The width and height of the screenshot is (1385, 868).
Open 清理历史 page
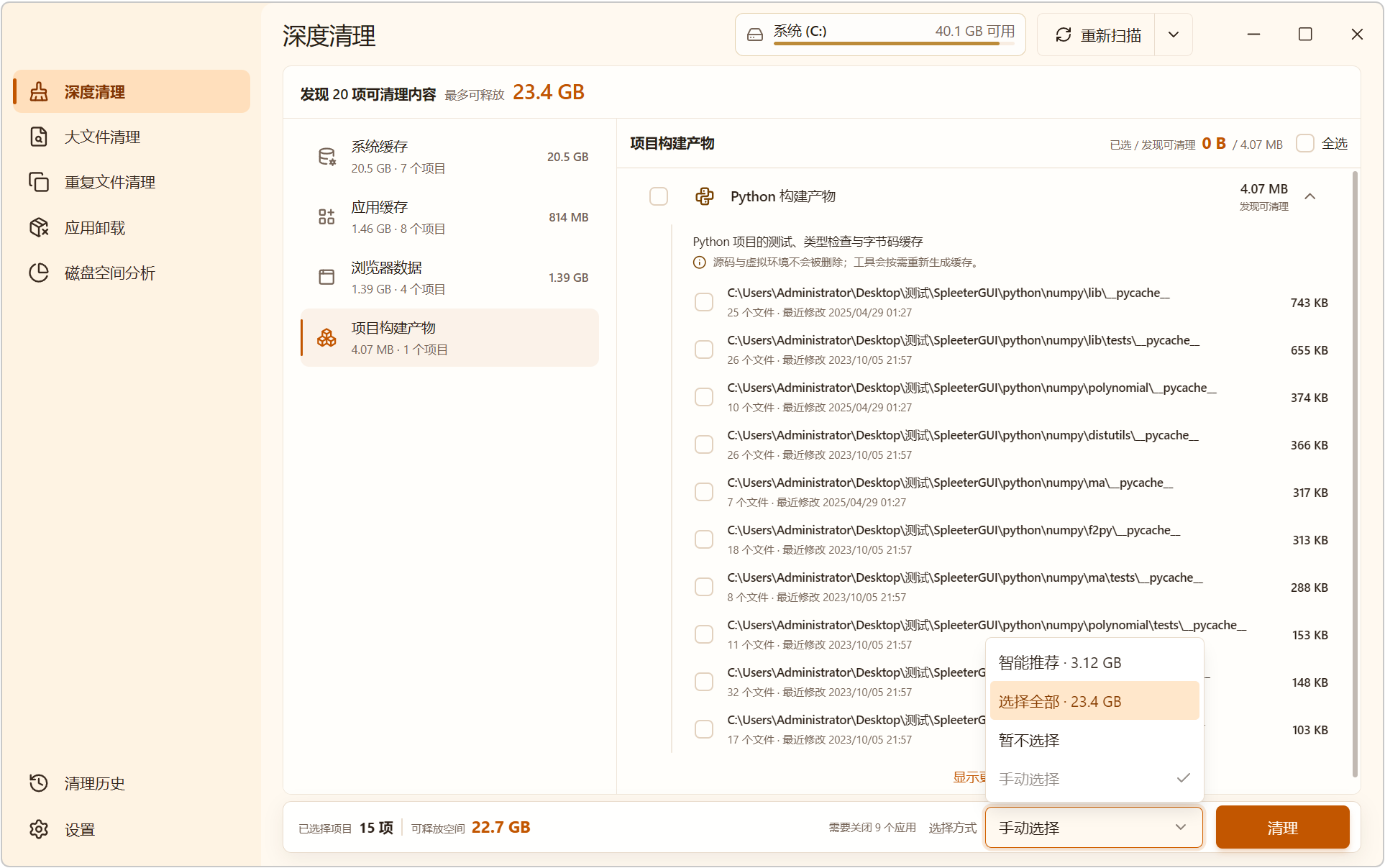tap(132, 783)
